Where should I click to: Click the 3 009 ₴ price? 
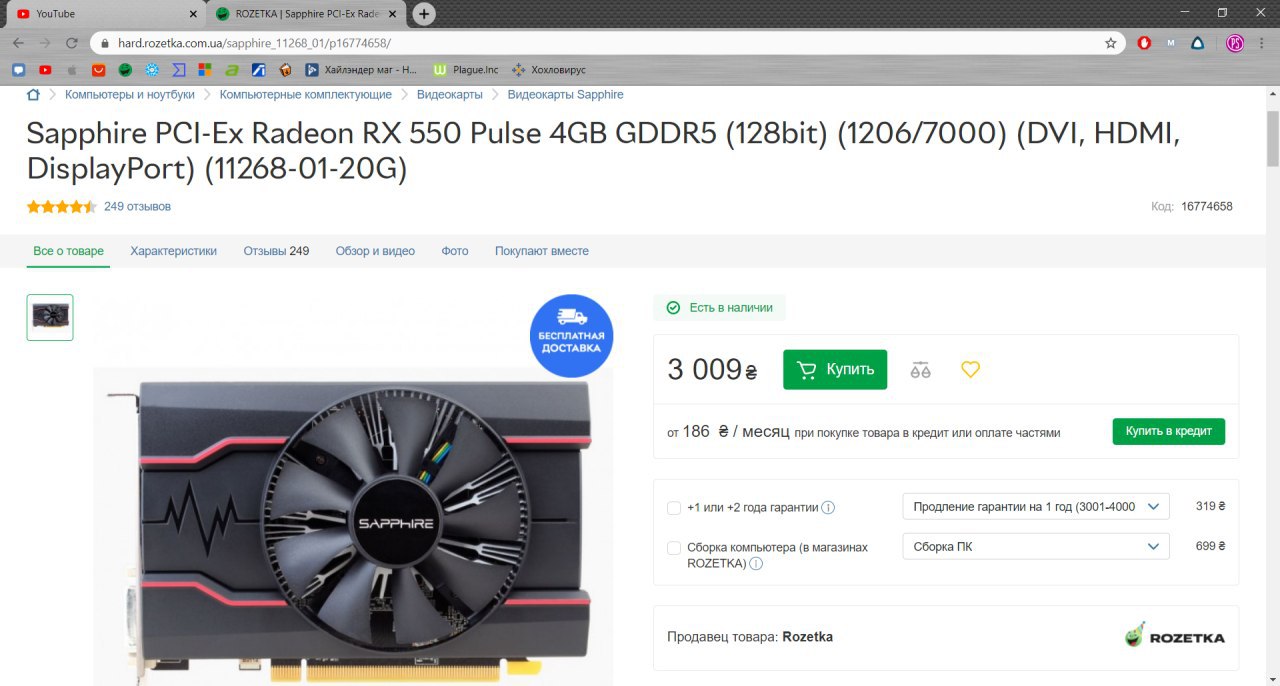712,370
